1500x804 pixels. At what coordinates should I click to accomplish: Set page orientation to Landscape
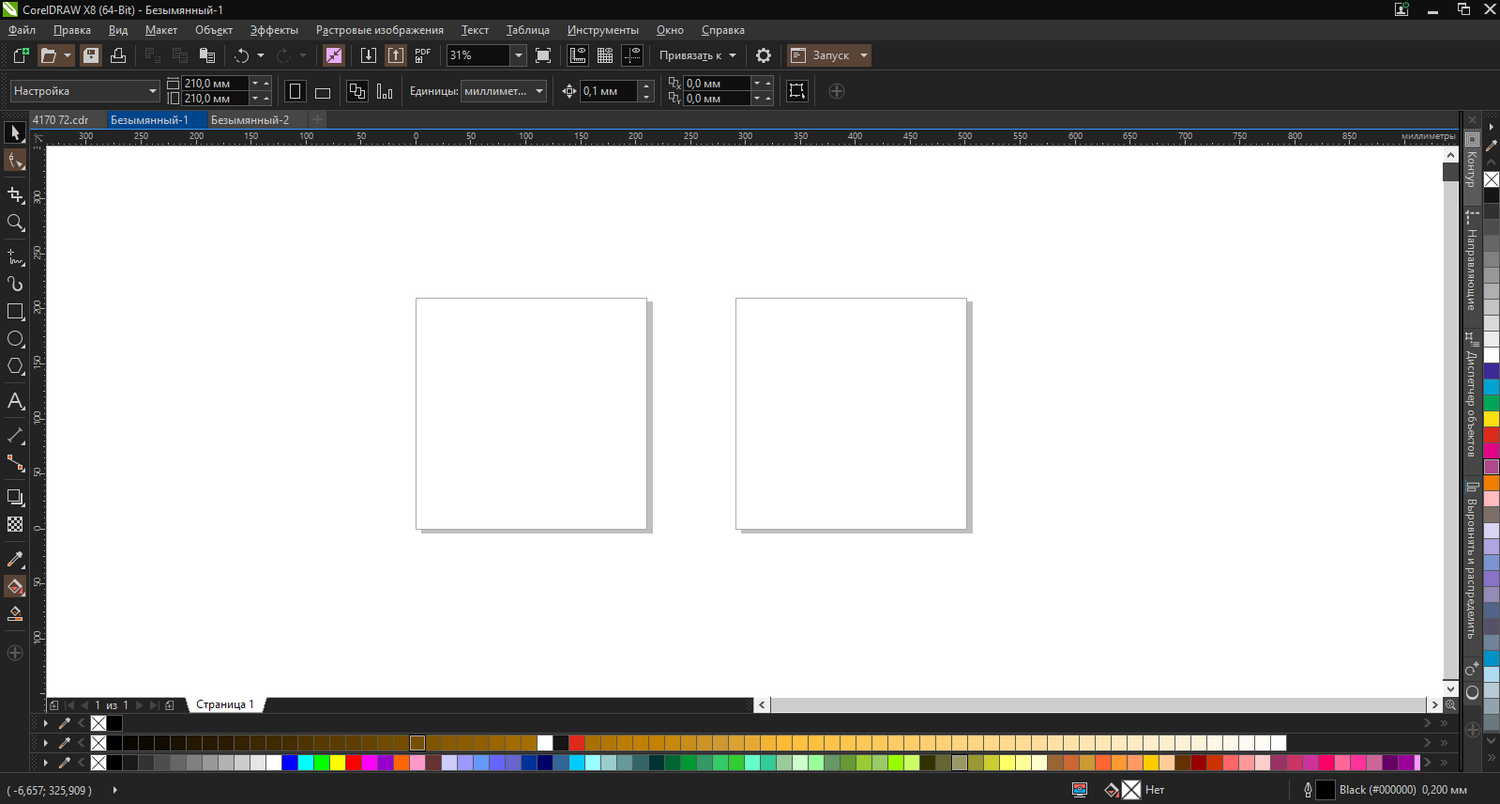tap(322, 91)
